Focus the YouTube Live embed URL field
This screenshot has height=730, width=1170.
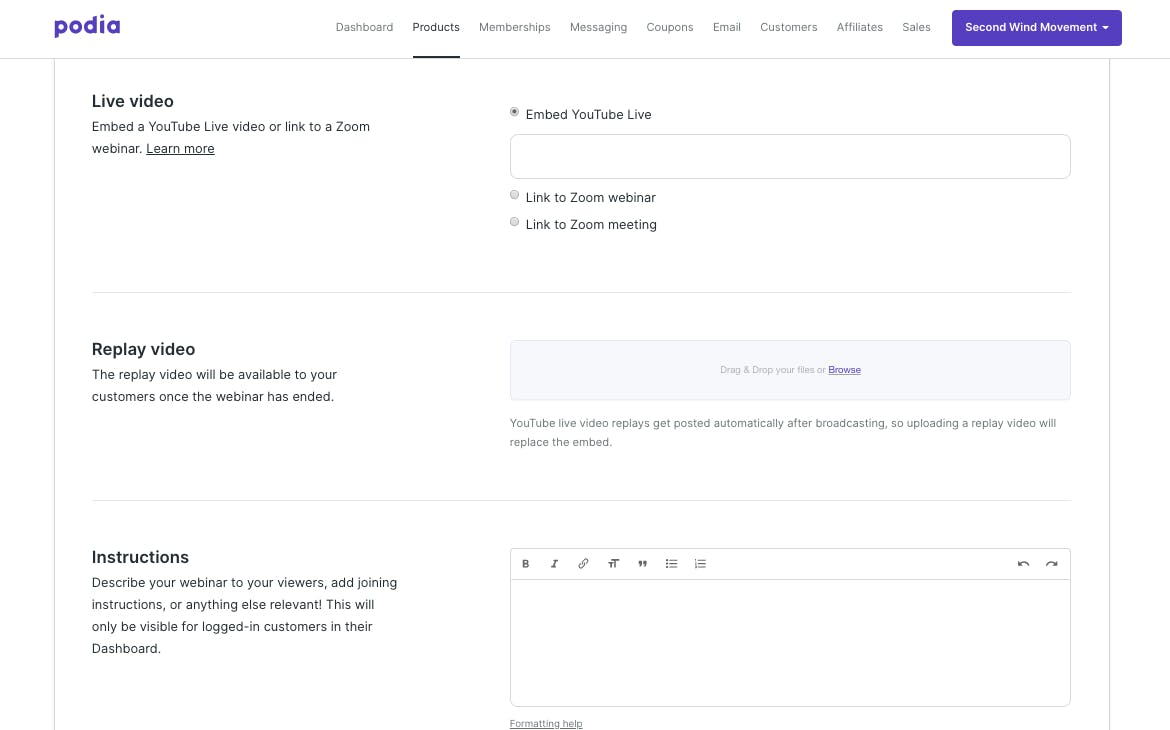pyautogui.click(x=790, y=156)
